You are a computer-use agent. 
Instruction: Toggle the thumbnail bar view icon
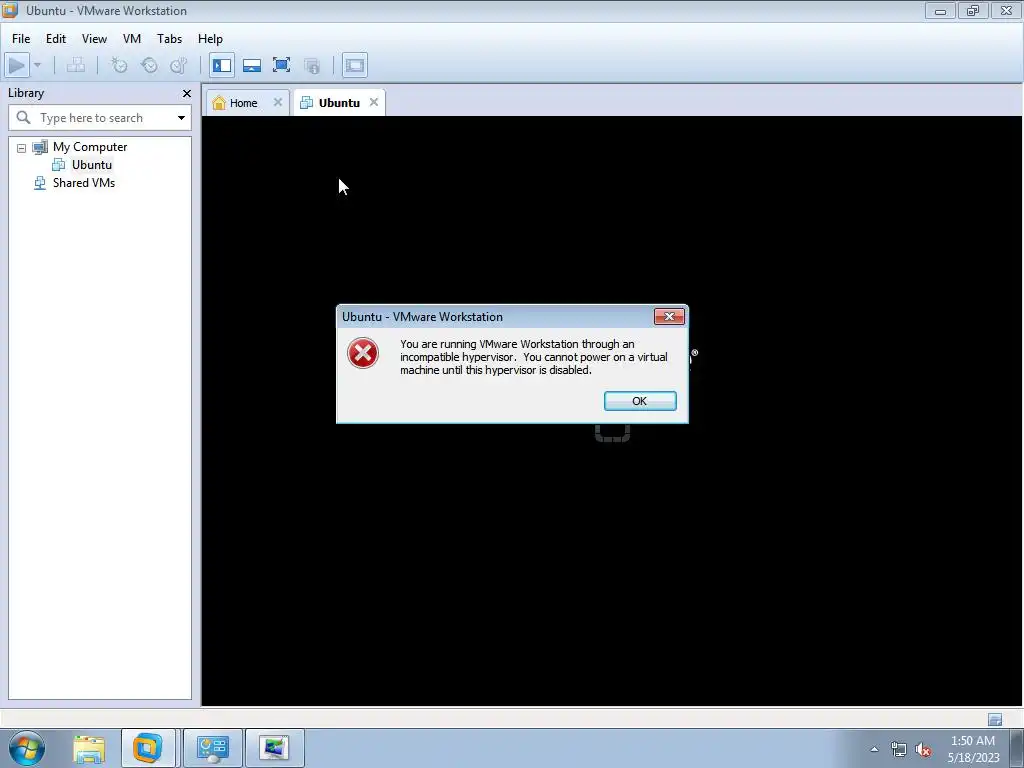pos(251,65)
